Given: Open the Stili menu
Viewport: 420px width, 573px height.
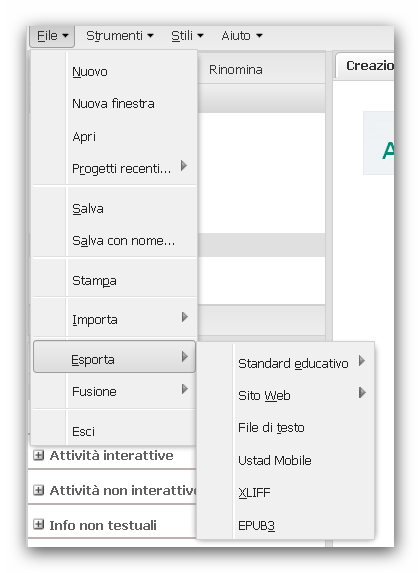Looking at the screenshot, I should [187, 36].
